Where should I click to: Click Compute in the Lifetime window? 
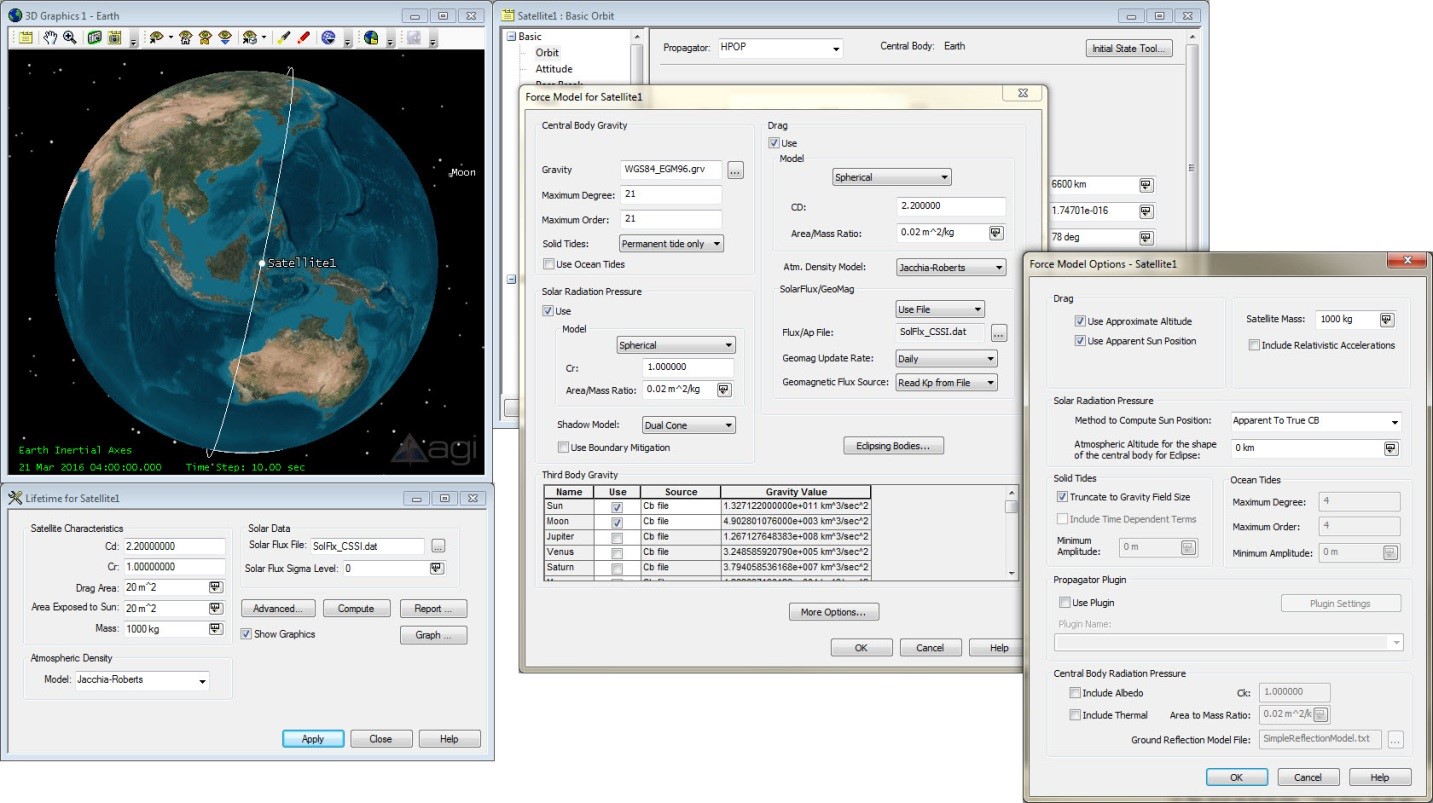point(356,609)
